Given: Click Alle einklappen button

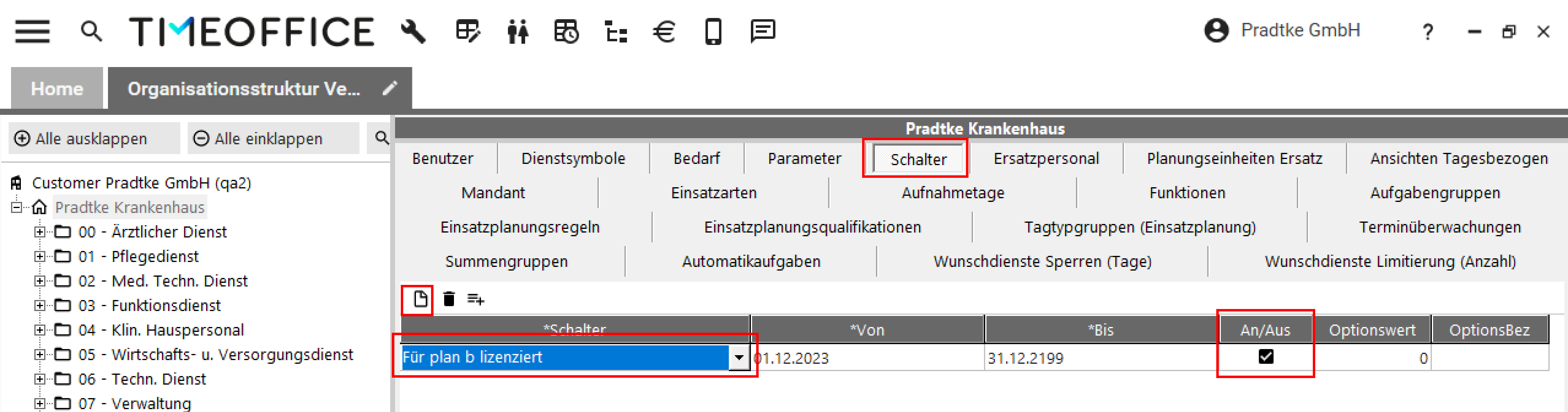Looking at the screenshot, I should pyautogui.click(x=273, y=138).
